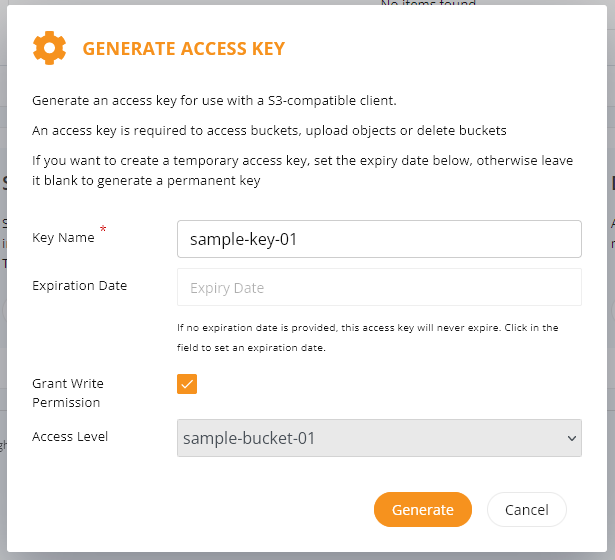Click the Expiry Date input field
Screen dimensions: 615x560
click(x=379, y=287)
